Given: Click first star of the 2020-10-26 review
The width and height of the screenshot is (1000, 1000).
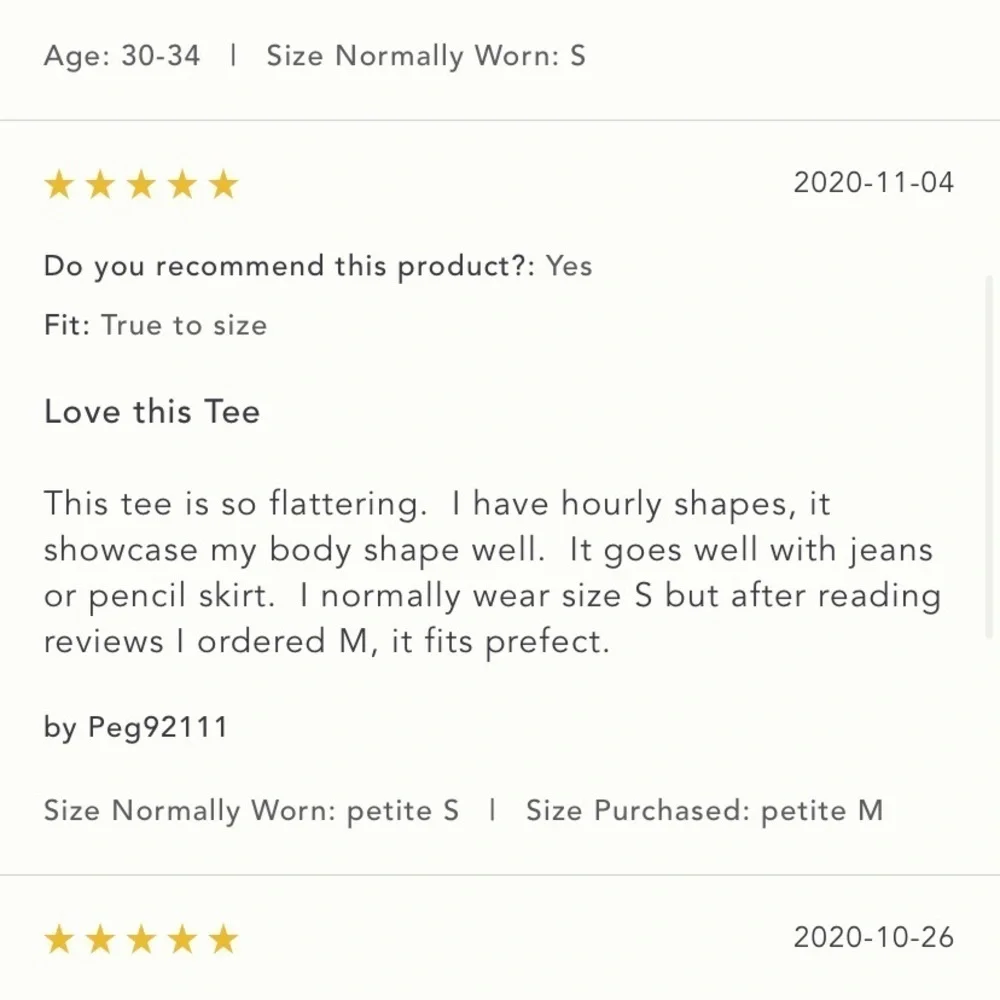Looking at the screenshot, I should pos(60,940).
